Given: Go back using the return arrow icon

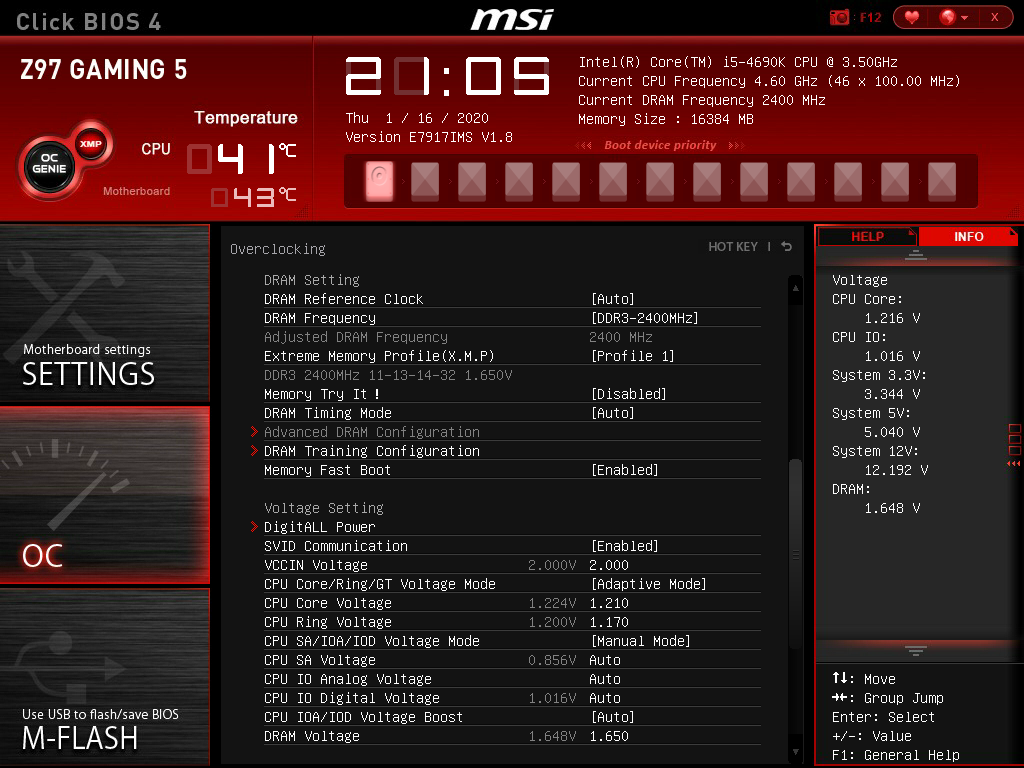Looking at the screenshot, I should pos(786,246).
